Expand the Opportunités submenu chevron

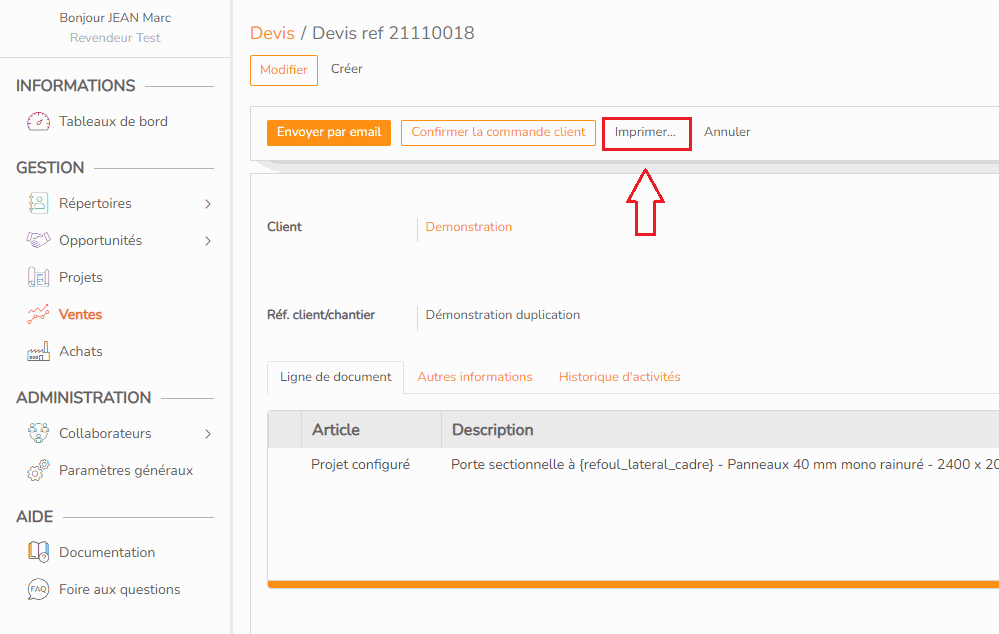point(208,241)
